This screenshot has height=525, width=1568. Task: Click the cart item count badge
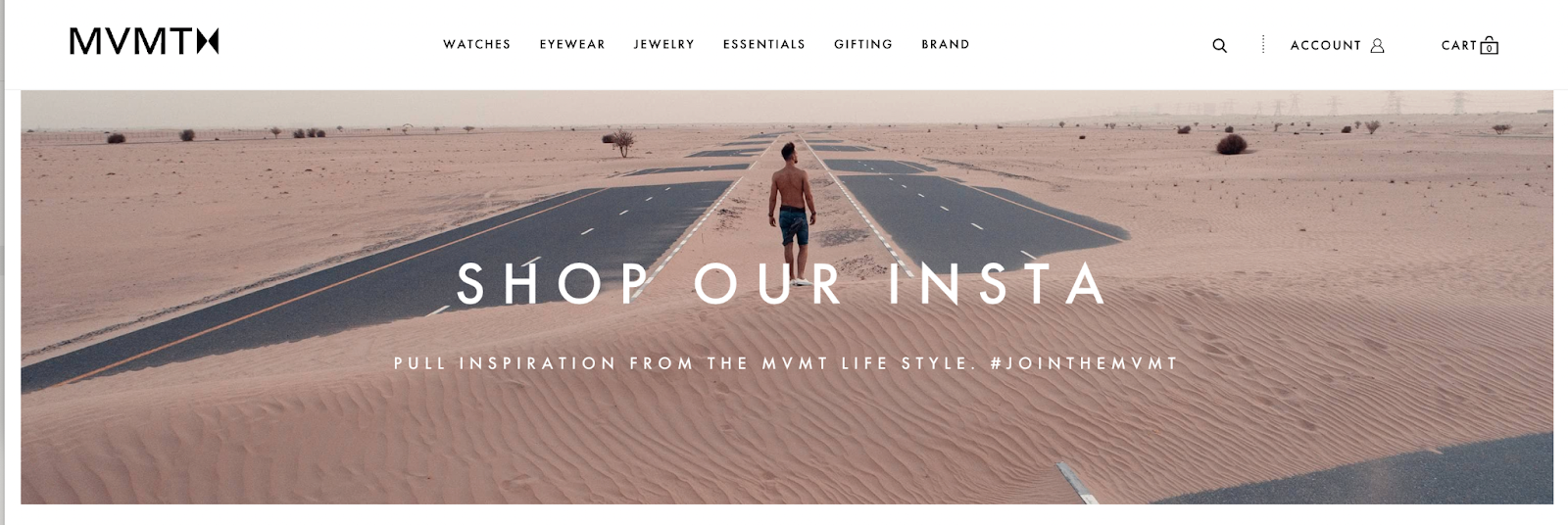pyautogui.click(x=1489, y=48)
